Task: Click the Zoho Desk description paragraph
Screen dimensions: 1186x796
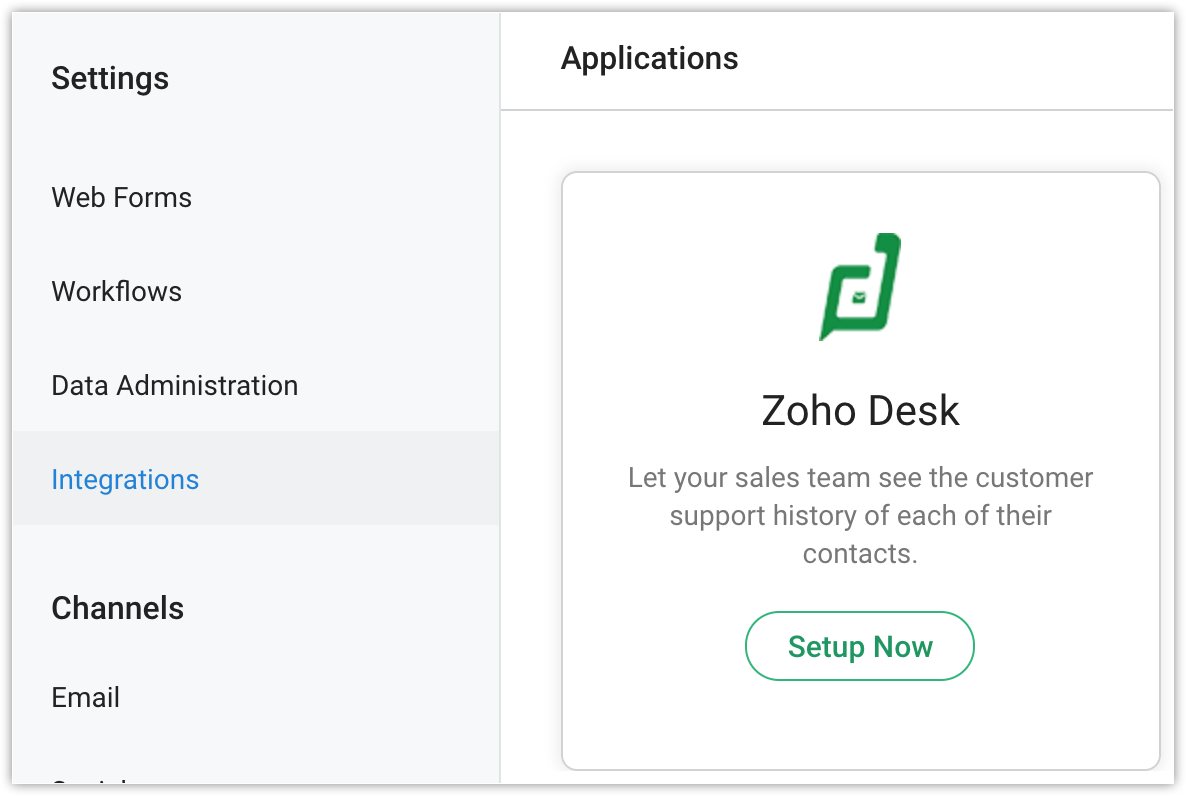Action: click(860, 515)
